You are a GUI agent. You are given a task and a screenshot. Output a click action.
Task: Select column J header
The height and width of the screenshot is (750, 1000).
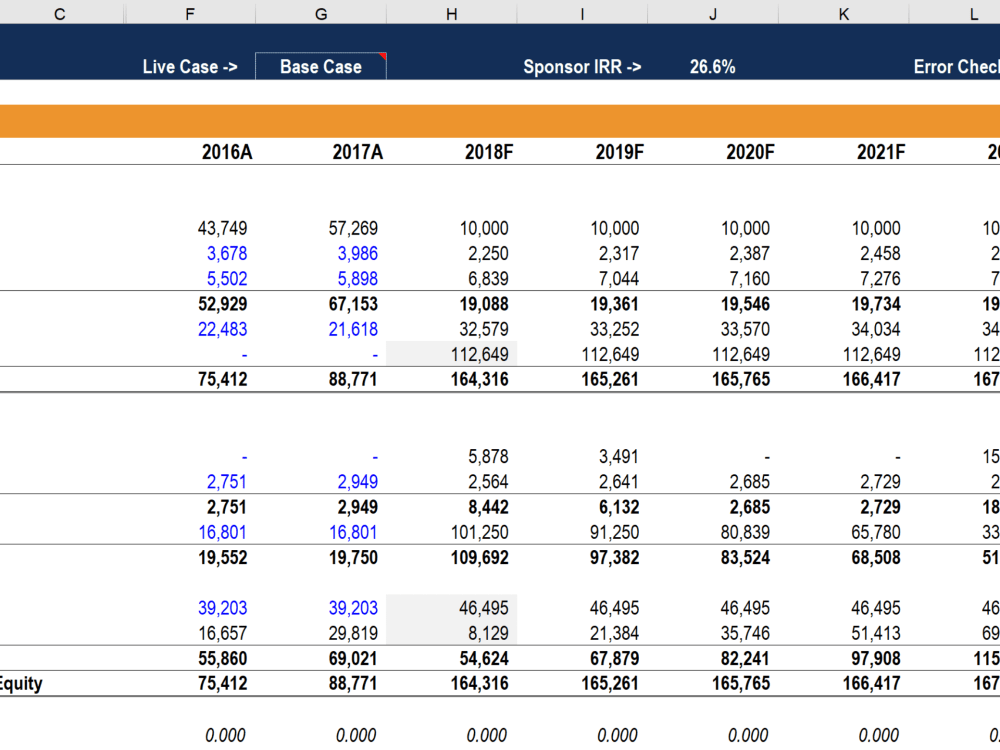(713, 13)
